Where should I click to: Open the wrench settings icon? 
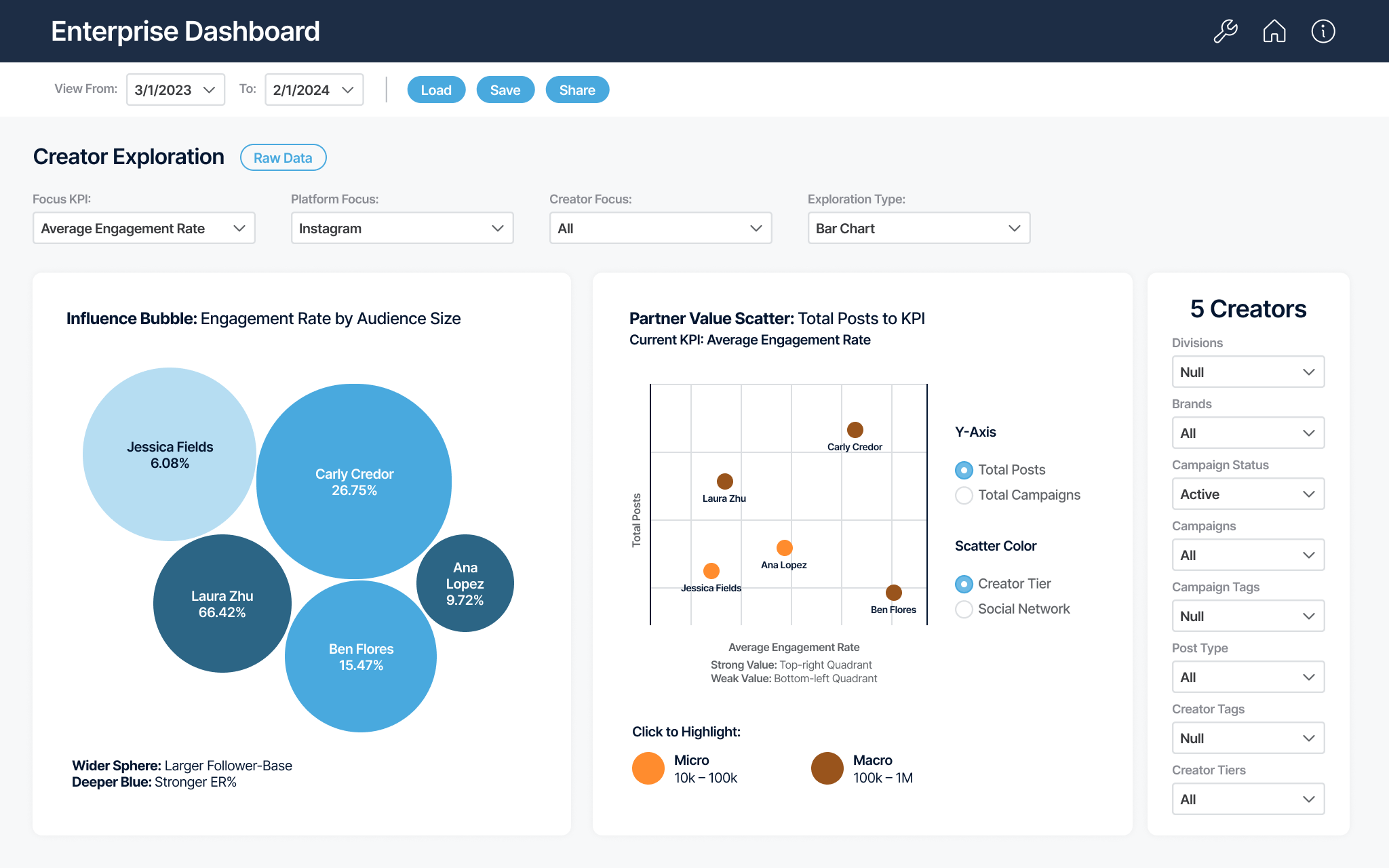coord(1226,31)
